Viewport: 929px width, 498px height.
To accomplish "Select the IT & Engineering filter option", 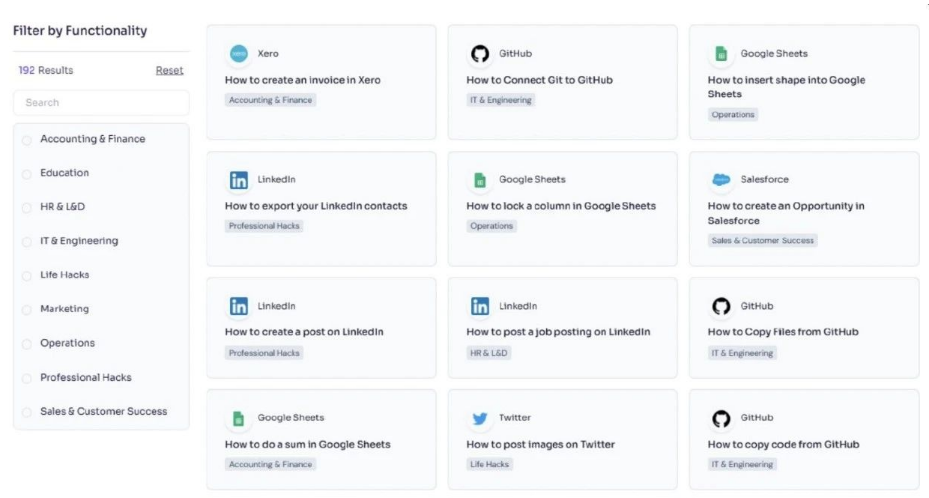I will [x=27, y=242].
